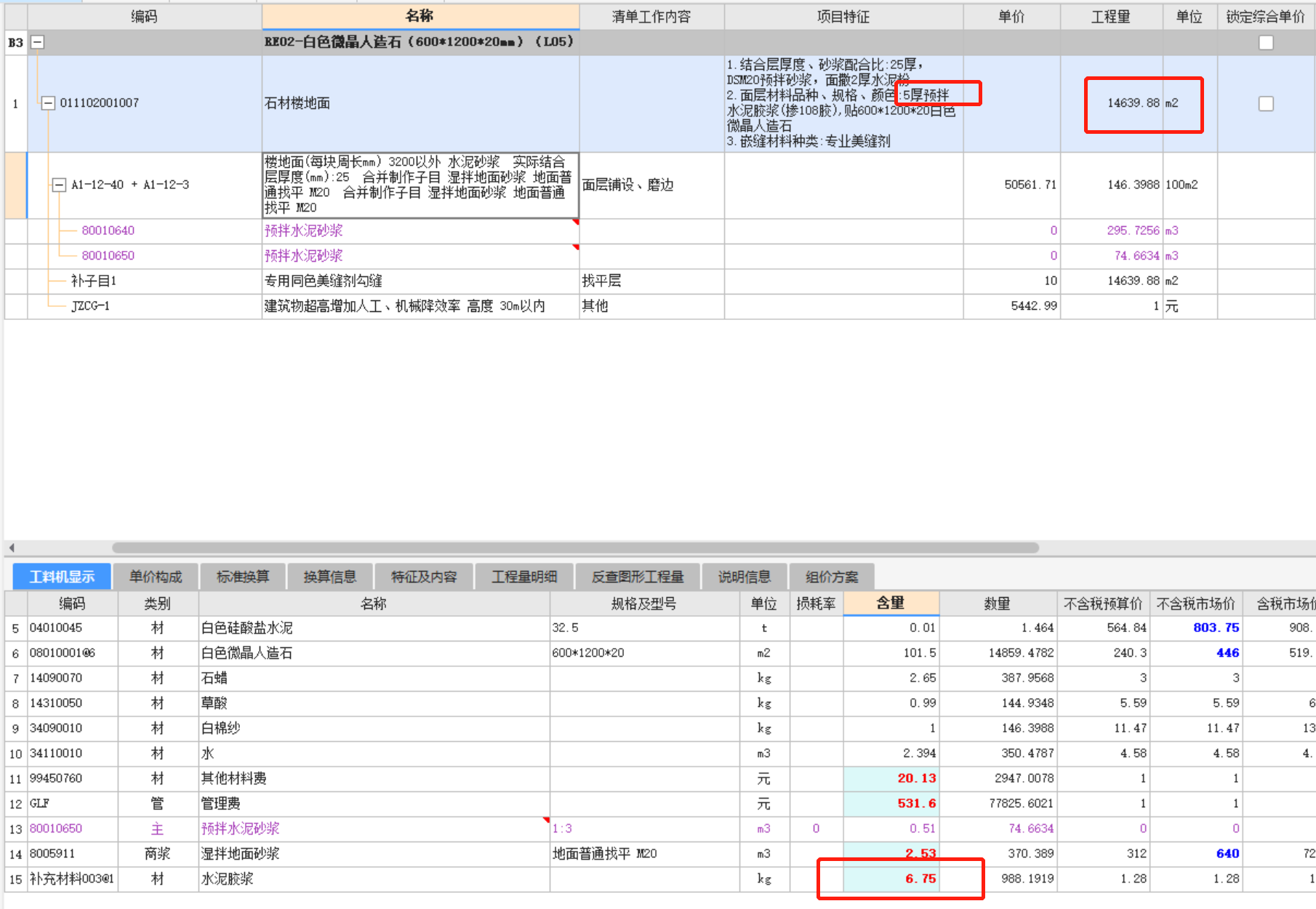This screenshot has width=1316, height=909.
Task: Click the 项目特征 column header
Action: click(x=843, y=17)
